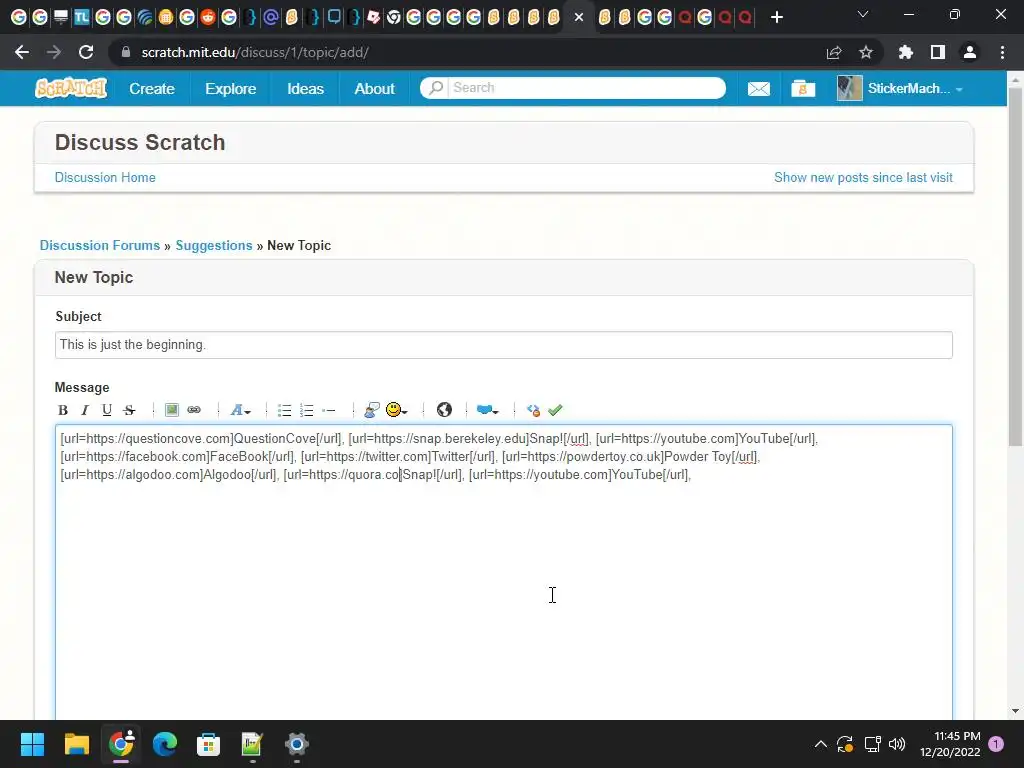Click into the Subject input field

coord(504,345)
